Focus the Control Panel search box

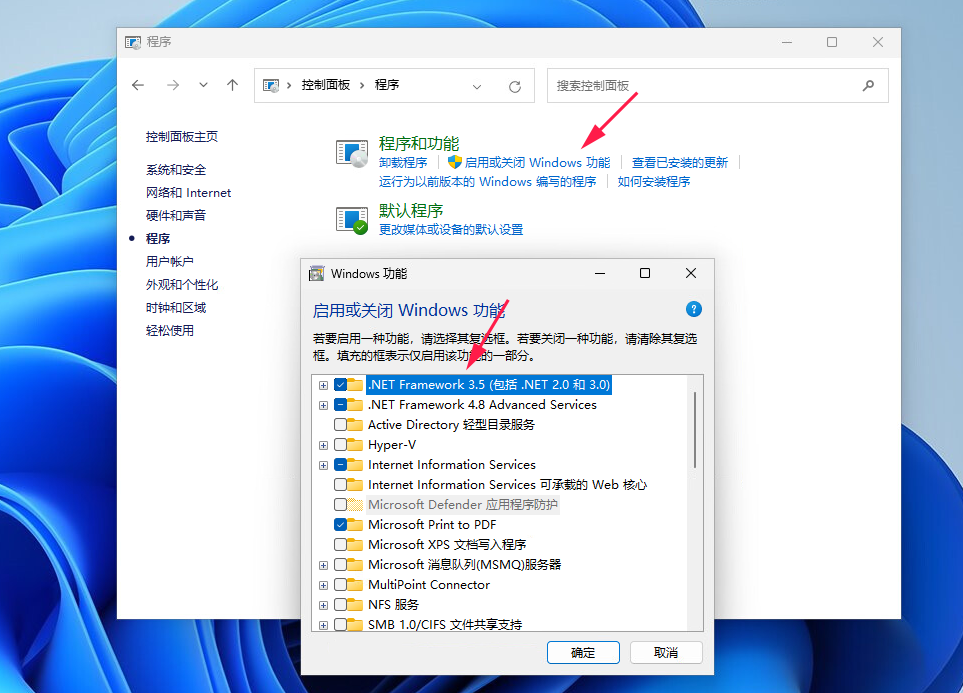pyautogui.click(x=717, y=85)
